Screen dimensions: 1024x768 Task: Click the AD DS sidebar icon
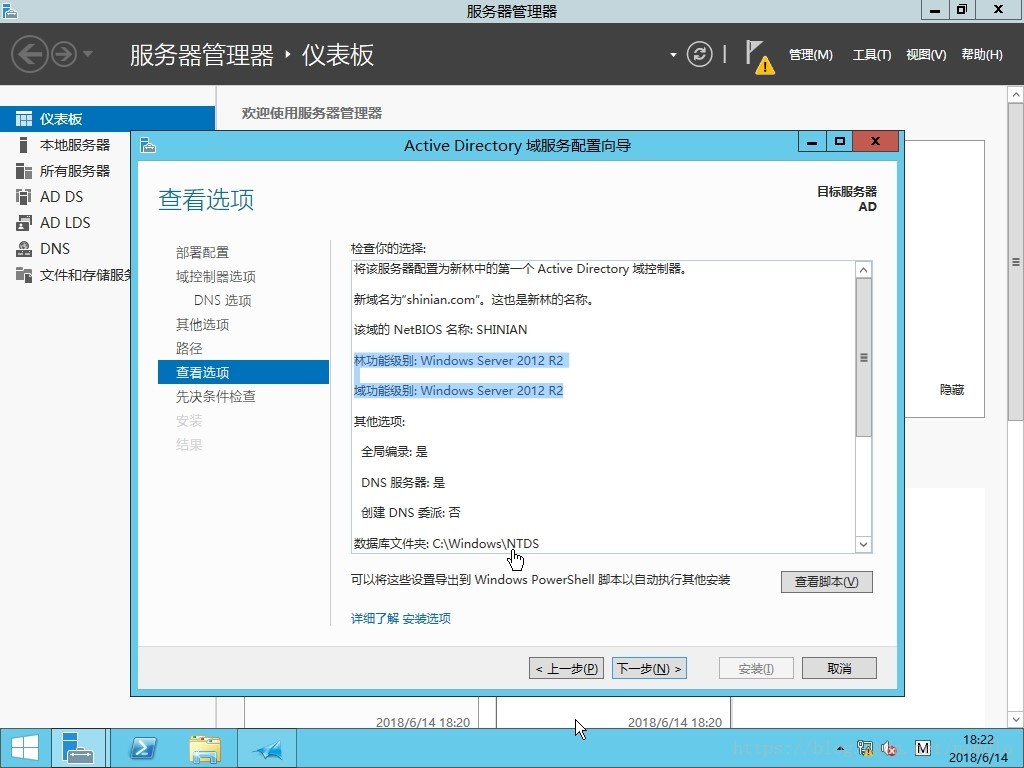coord(24,197)
